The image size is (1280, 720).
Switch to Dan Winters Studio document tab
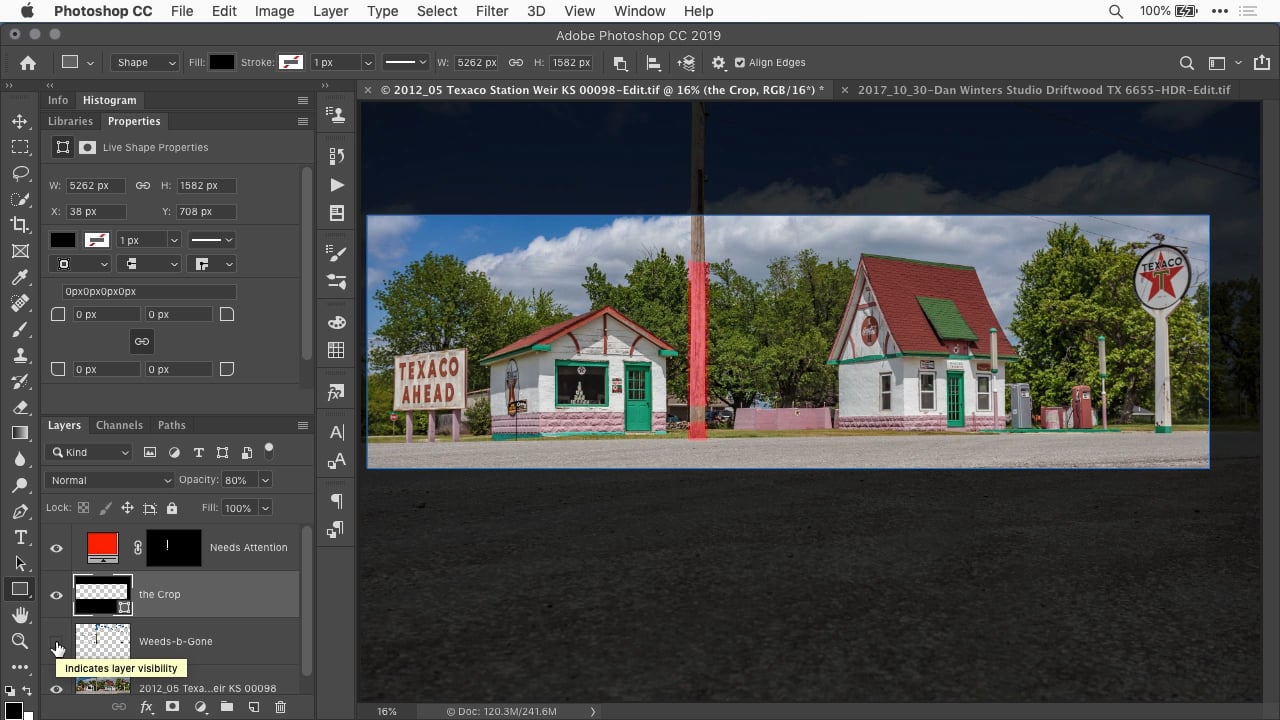tap(1044, 89)
